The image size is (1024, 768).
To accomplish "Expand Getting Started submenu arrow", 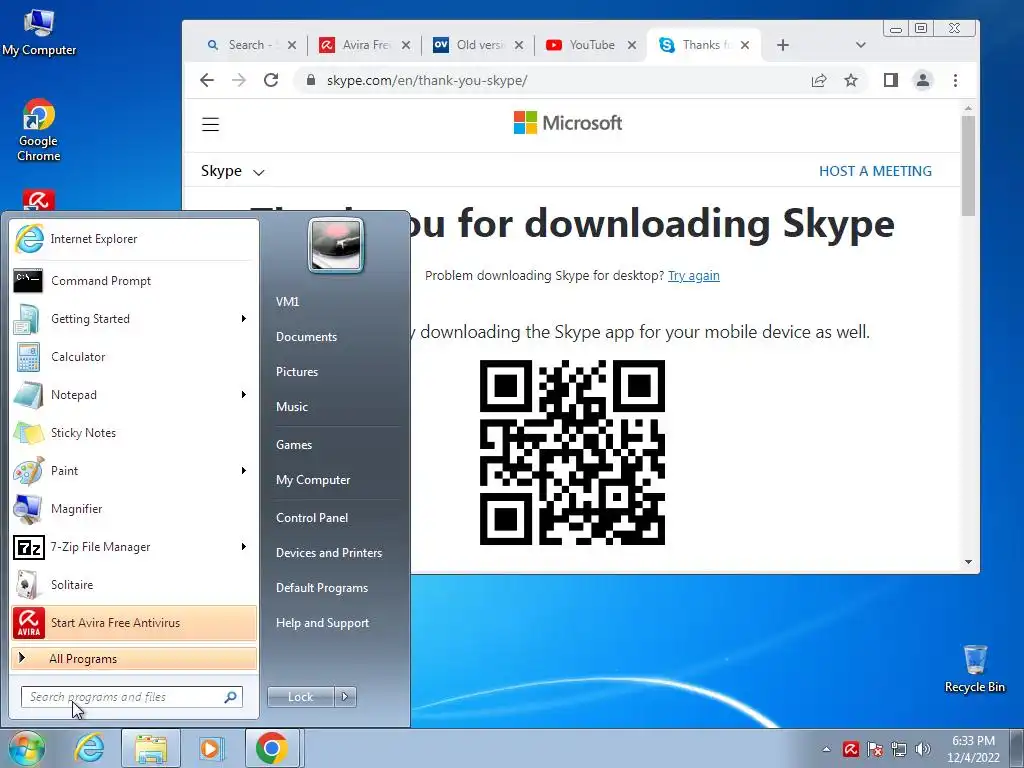I will (x=244, y=319).
